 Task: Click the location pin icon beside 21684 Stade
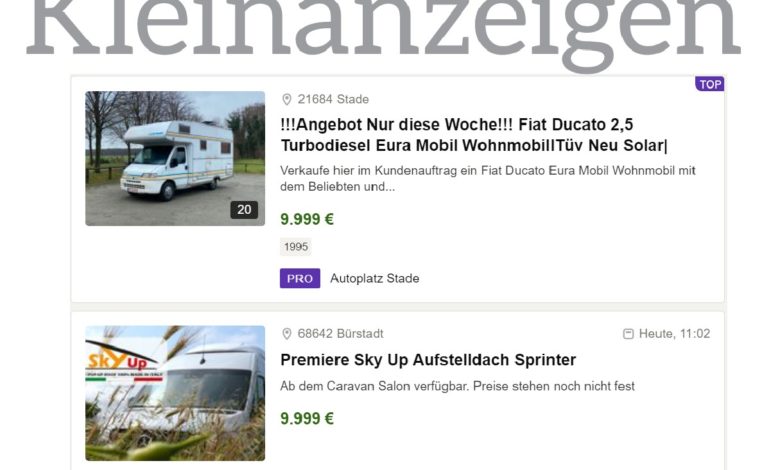coord(287,99)
